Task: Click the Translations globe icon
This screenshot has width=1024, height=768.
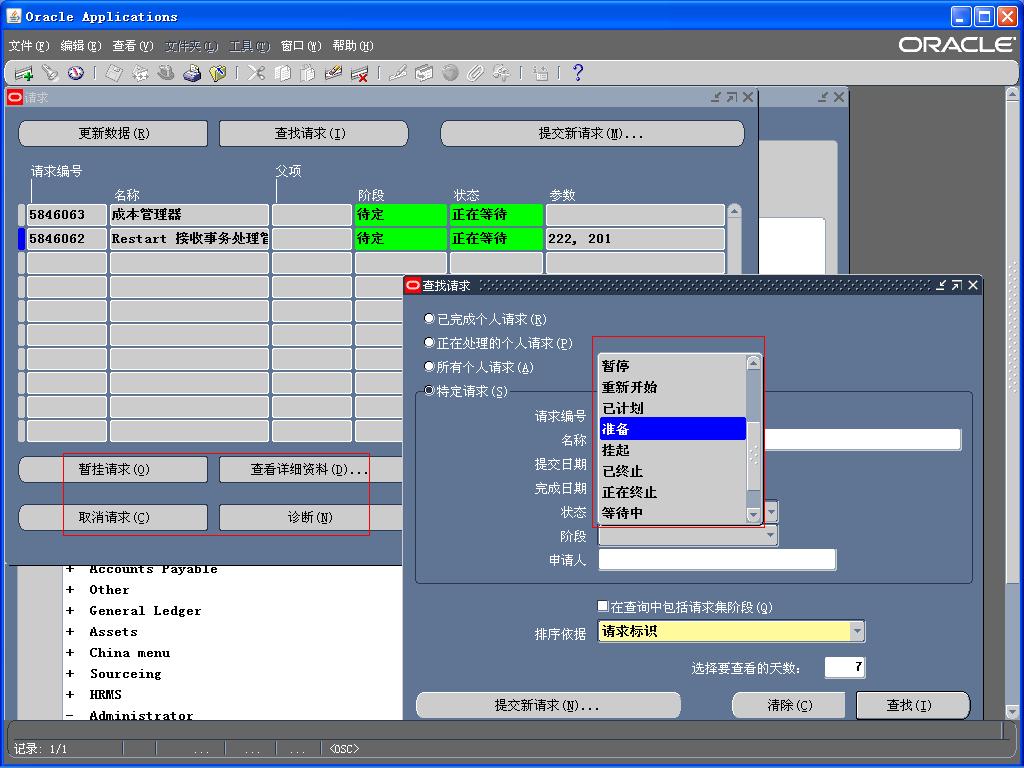Action: [450, 73]
